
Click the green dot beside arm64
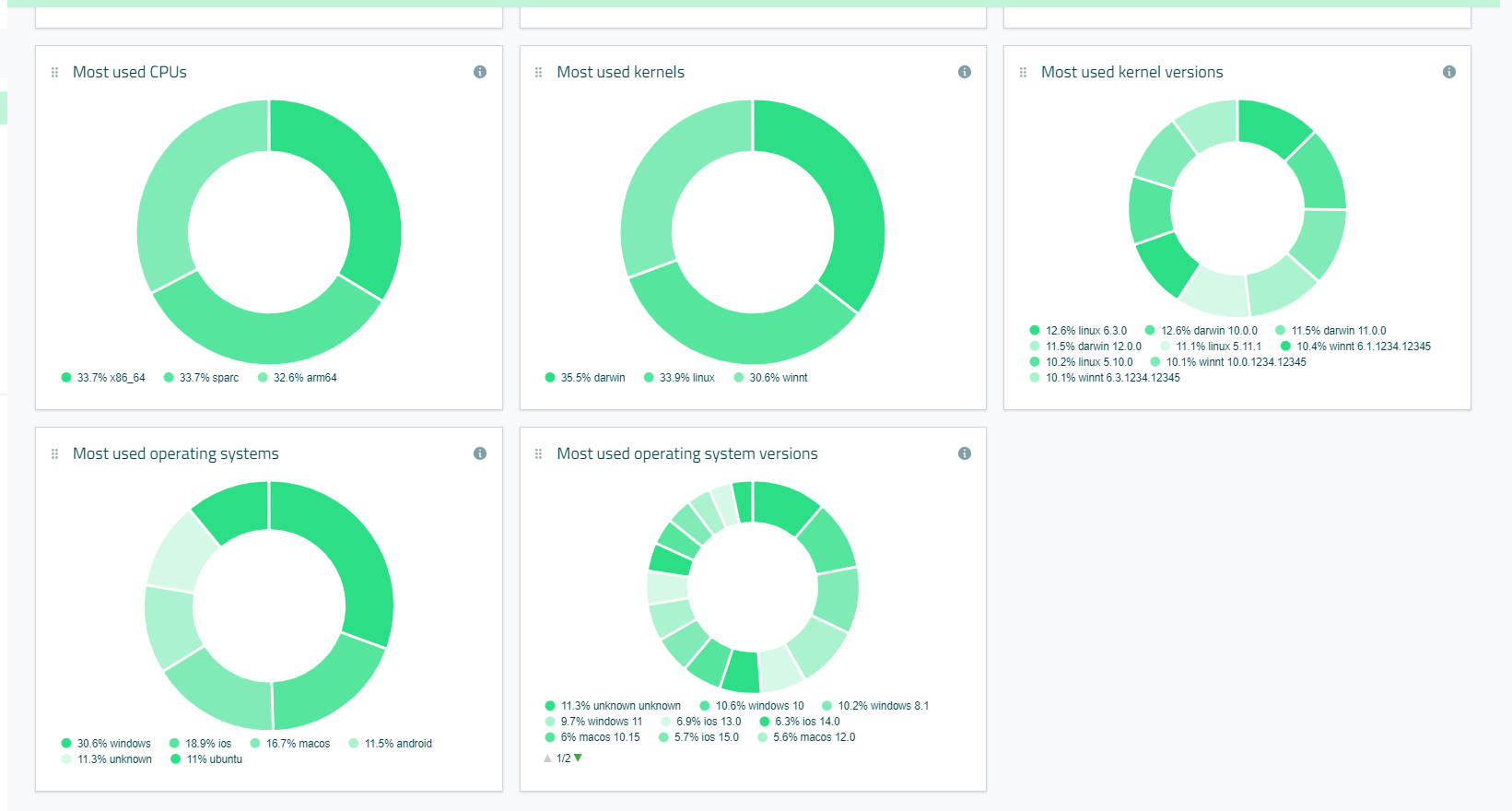pyautogui.click(x=264, y=378)
